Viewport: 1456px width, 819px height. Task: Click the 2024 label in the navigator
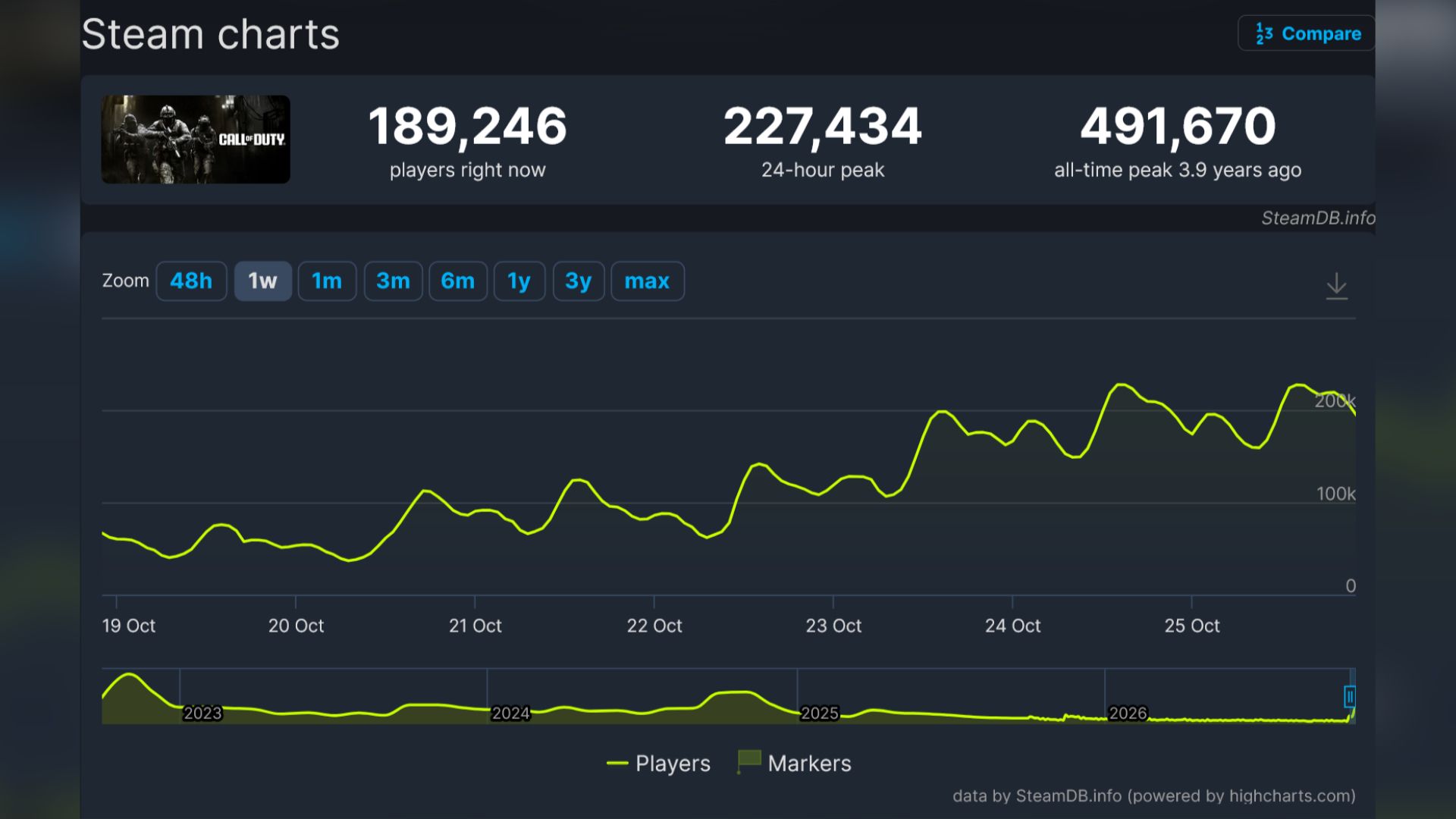pos(510,714)
